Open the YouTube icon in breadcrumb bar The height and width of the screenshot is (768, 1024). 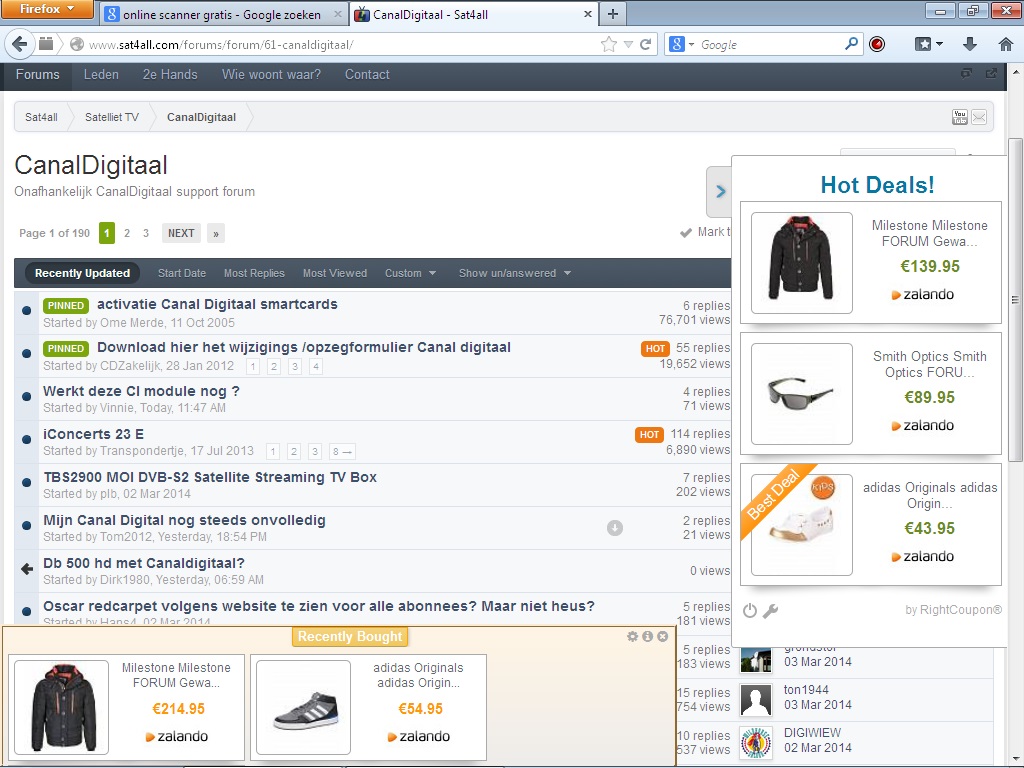click(x=959, y=118)
